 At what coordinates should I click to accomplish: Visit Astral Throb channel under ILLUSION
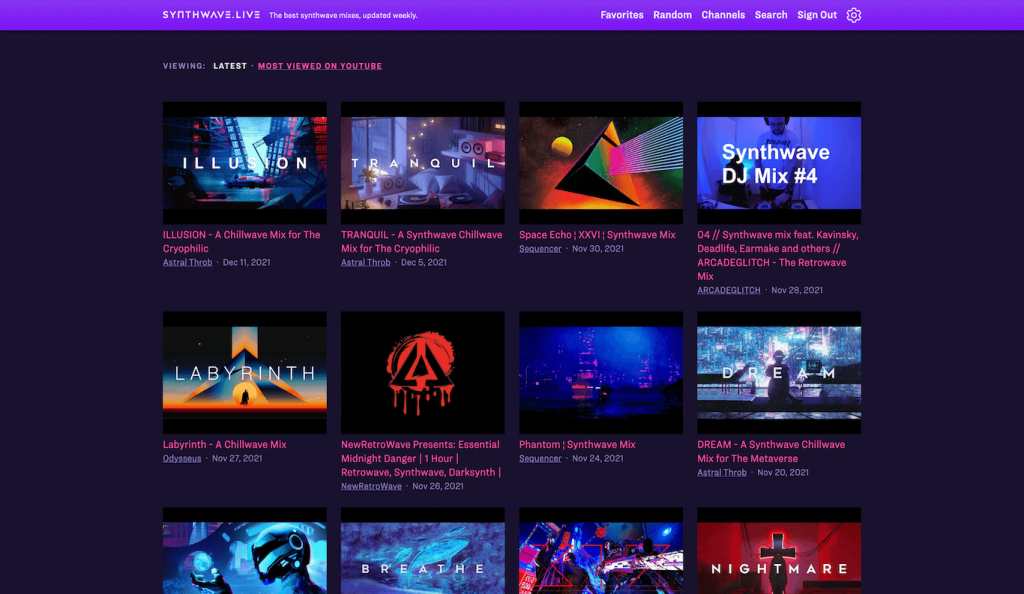tap(187, 262)
